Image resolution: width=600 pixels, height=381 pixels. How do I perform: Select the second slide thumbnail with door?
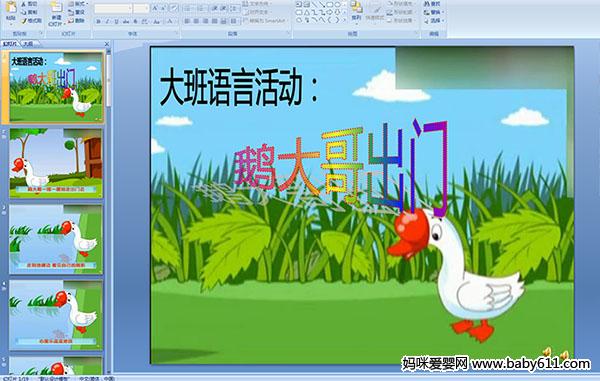click(x=56, y=163)
